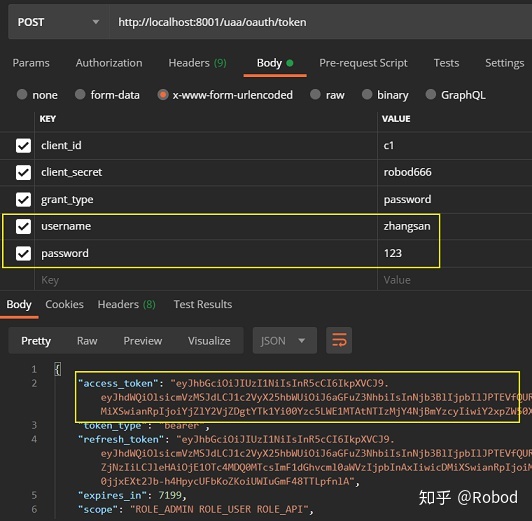Open the POST method dropdown

pyautogui.click(x=58, y=22)
